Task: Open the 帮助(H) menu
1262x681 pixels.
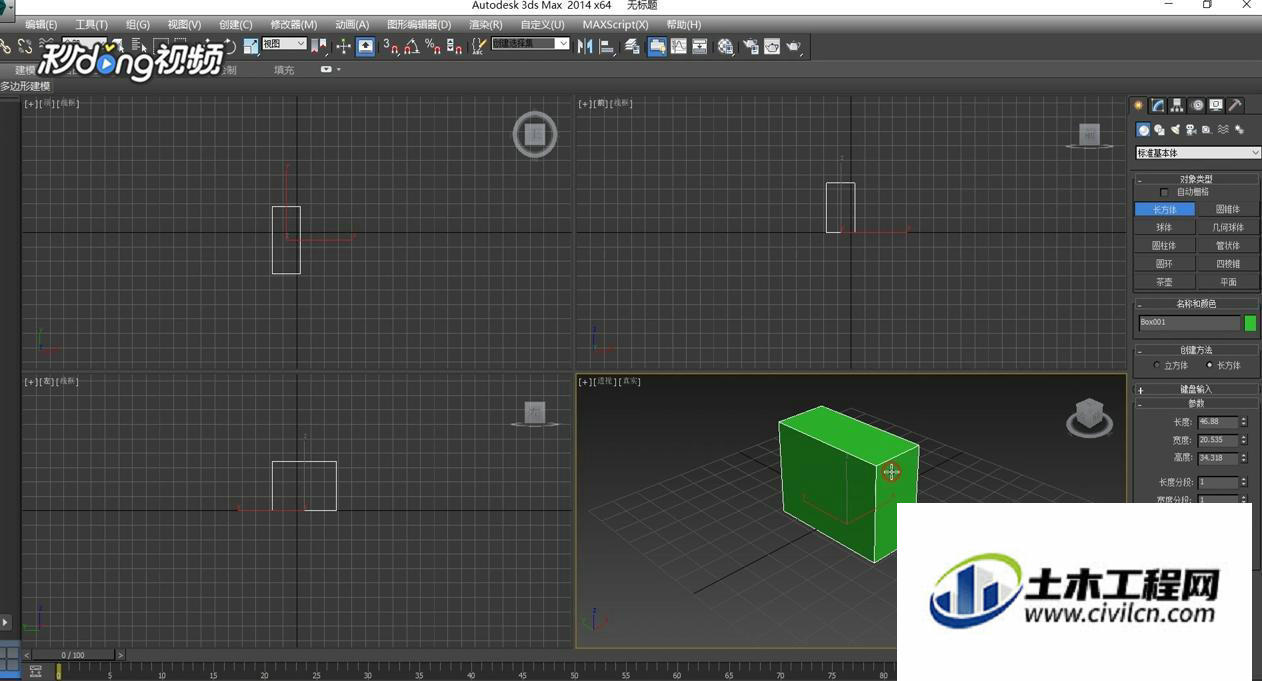Action: tap(684, 24)
